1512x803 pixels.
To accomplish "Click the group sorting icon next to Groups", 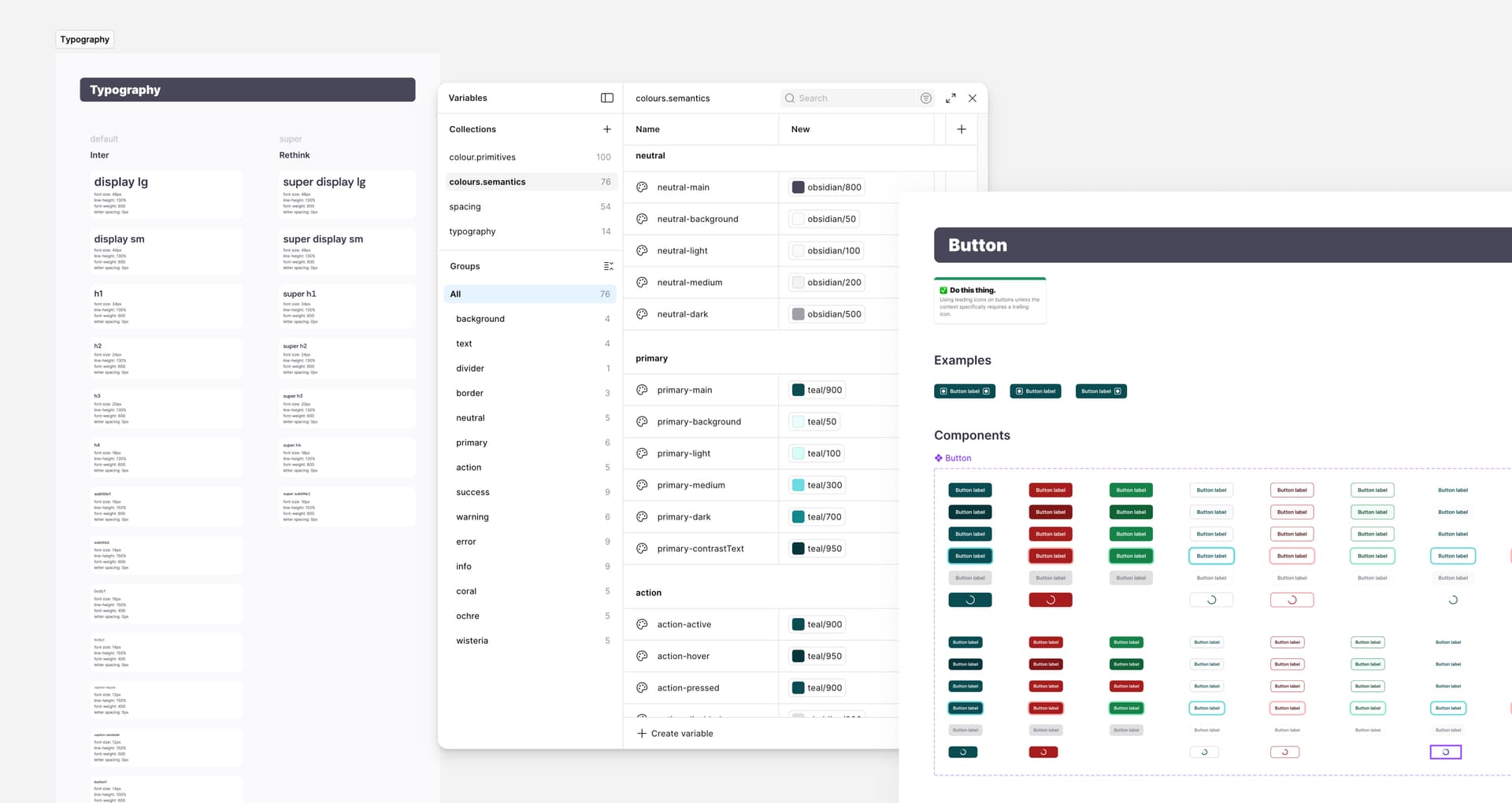I will click(607, 266).
